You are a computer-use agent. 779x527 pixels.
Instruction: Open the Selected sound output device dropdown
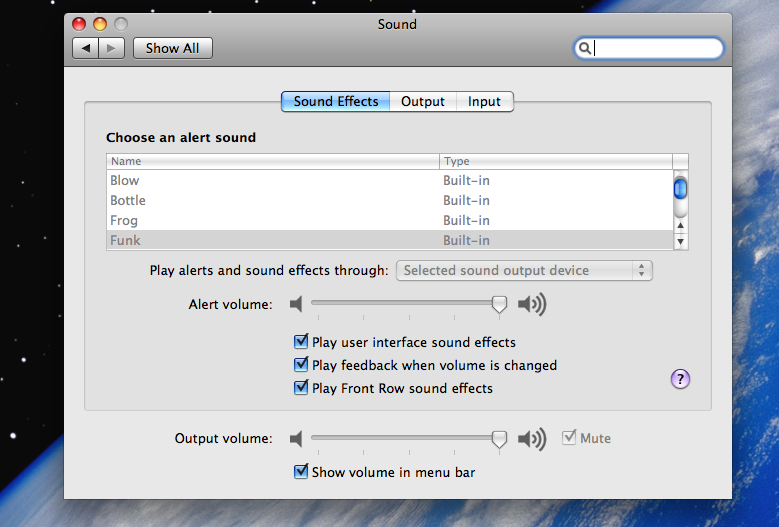[524, 271]
